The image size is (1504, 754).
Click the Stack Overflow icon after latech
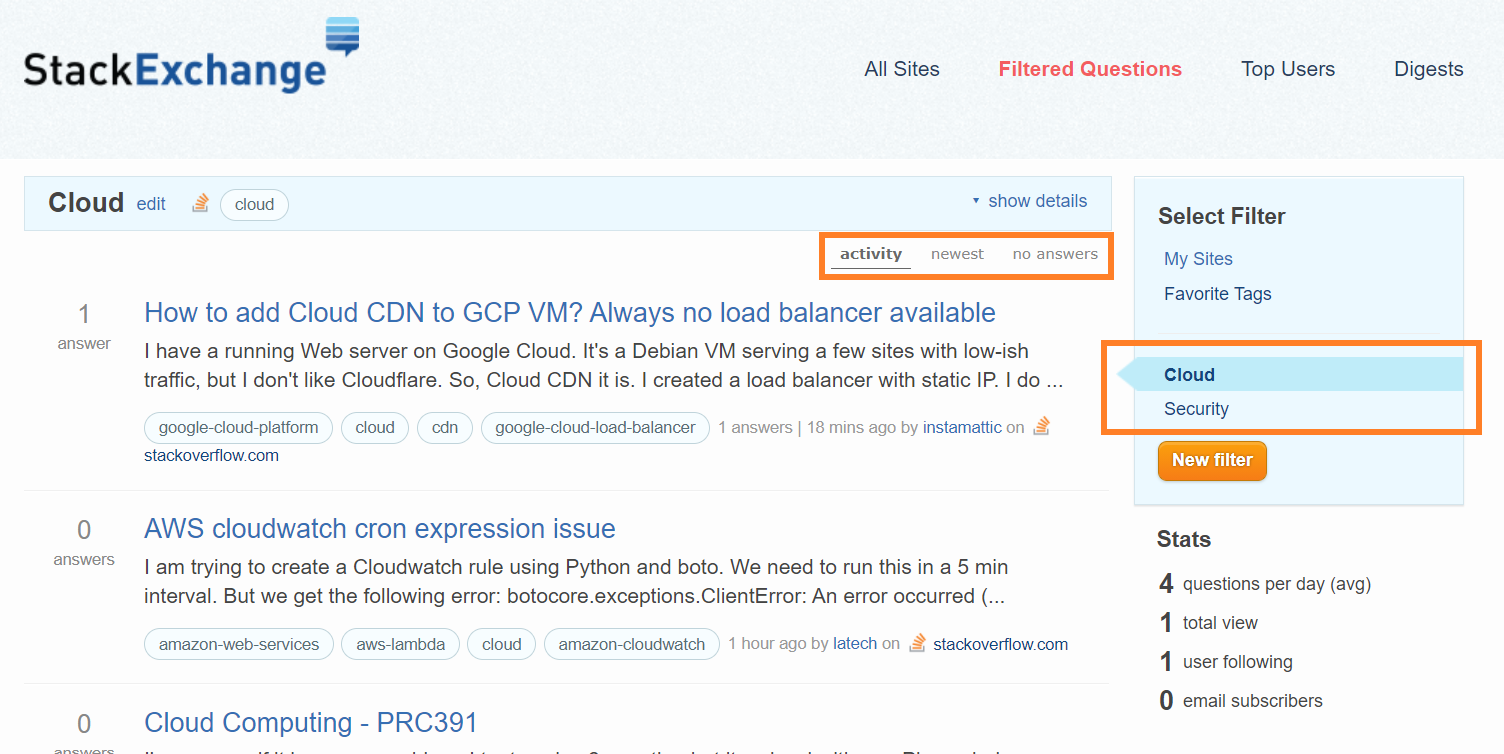pyautogui.click(x=917, y=644)
